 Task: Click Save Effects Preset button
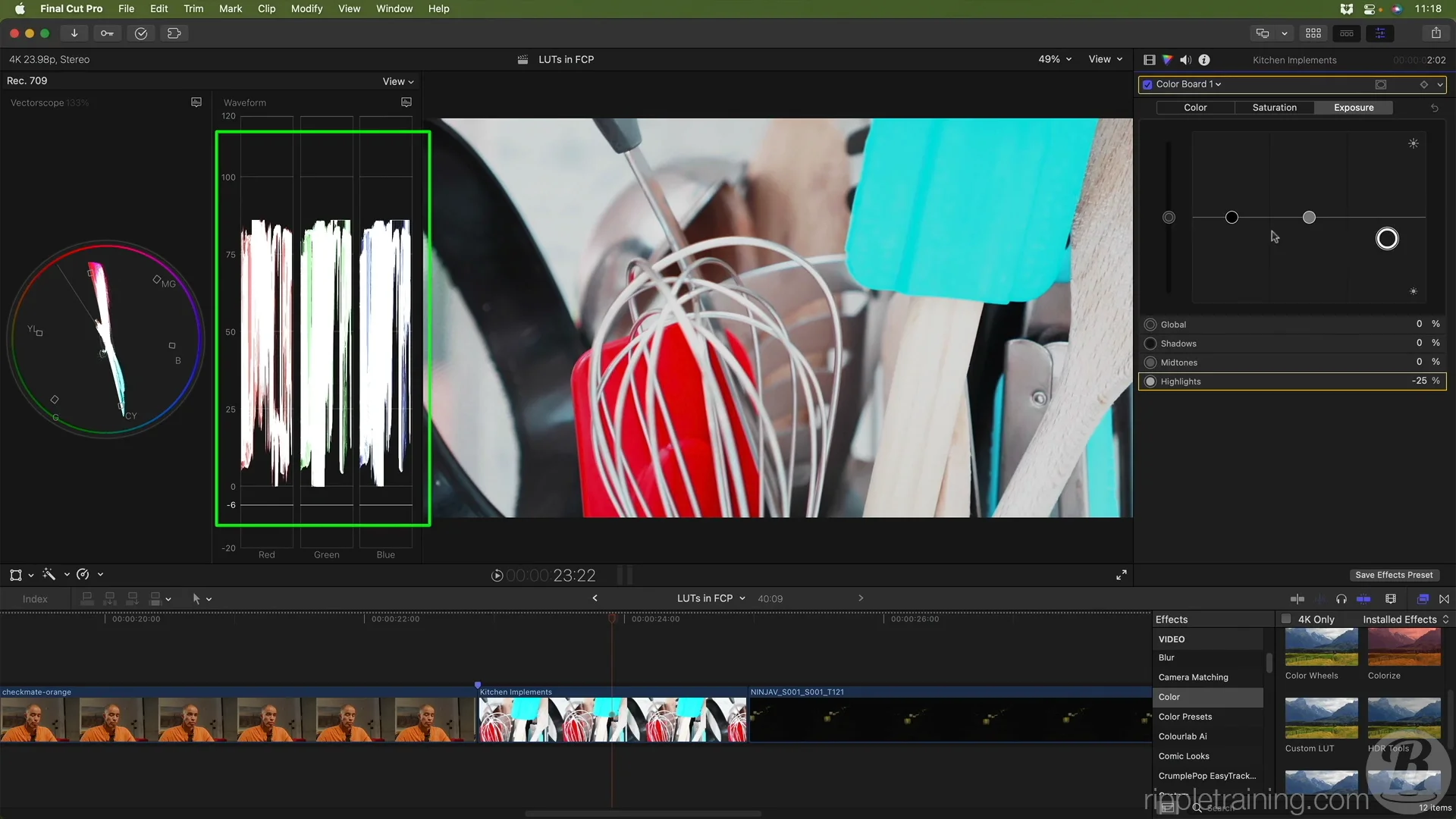coord(1393,575)
